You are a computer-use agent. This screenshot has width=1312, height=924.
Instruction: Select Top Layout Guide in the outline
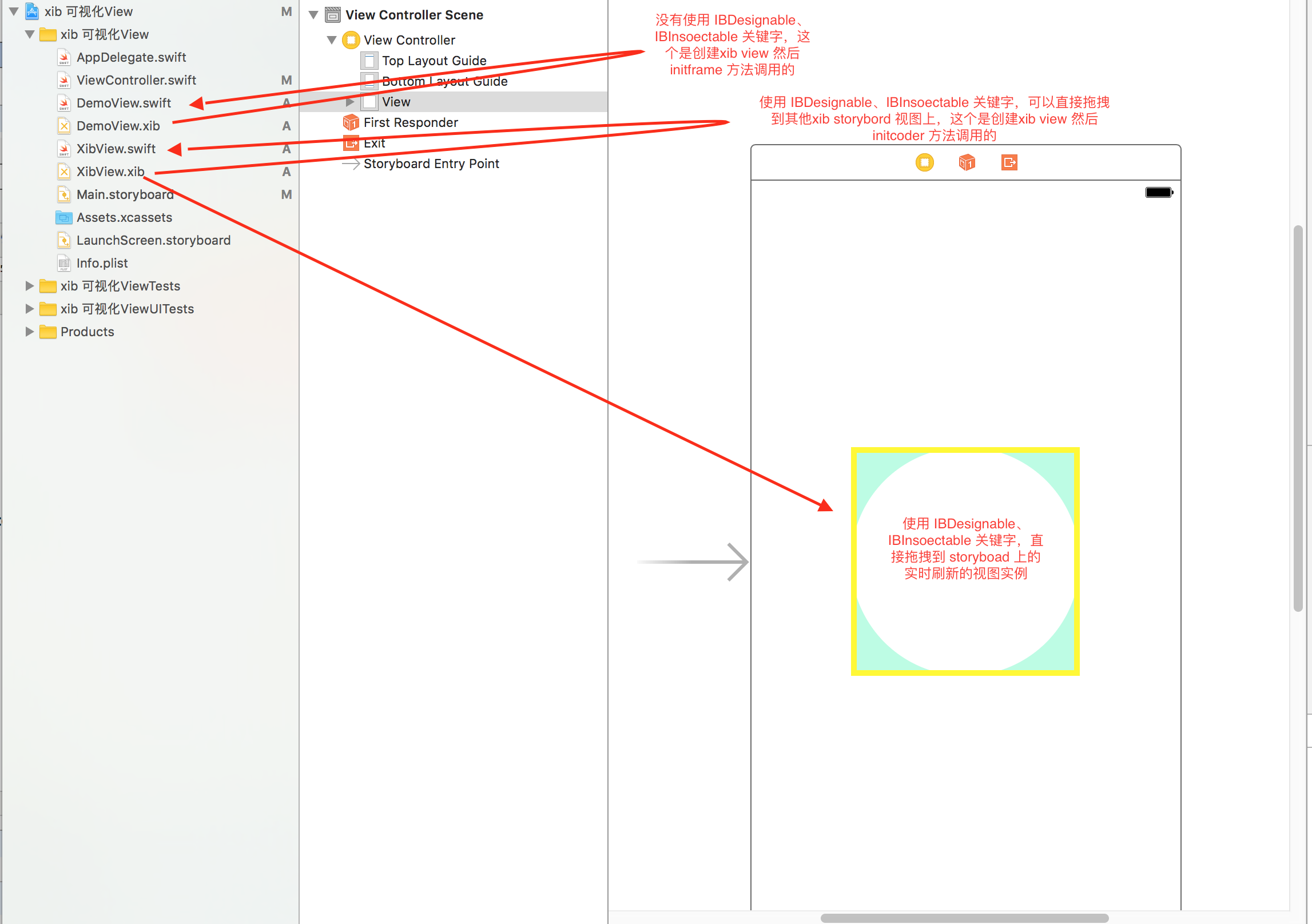point(435,60)
